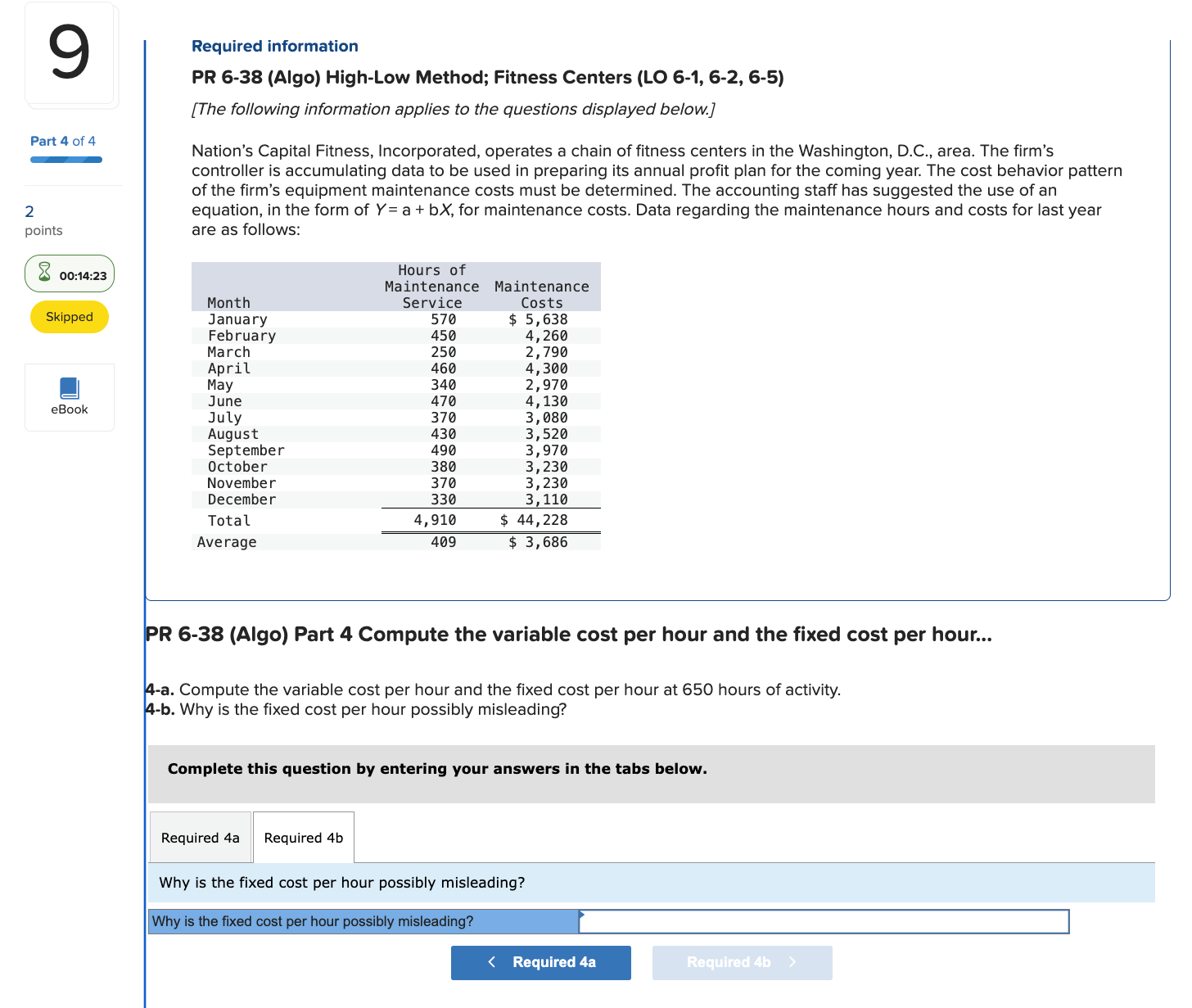
Task: Select the highlighted misleading question prompt cell
Action: click(363, 921)
